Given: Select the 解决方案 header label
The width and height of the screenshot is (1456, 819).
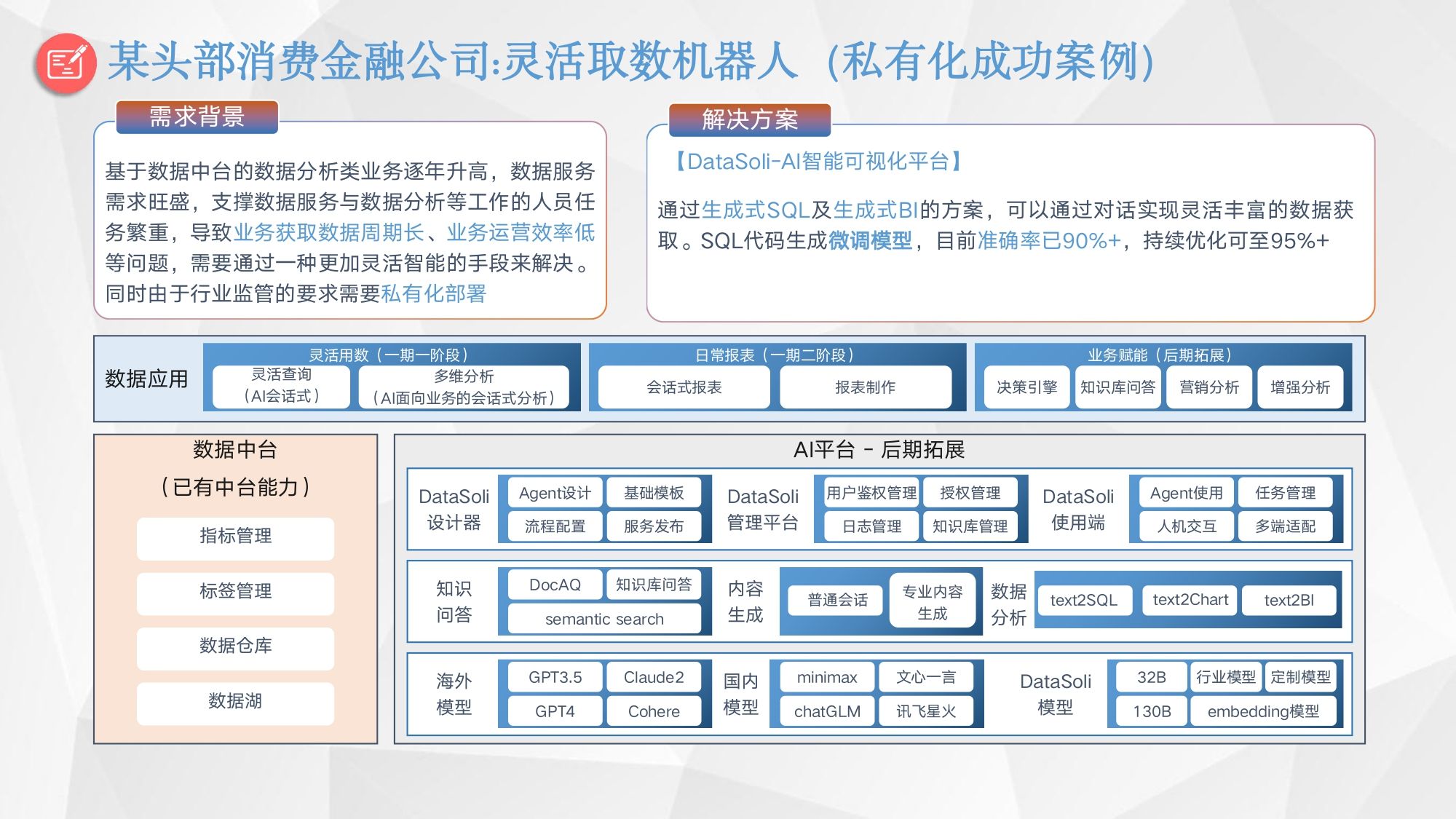Looking at the screenshot, I should [x=750, y=119].
